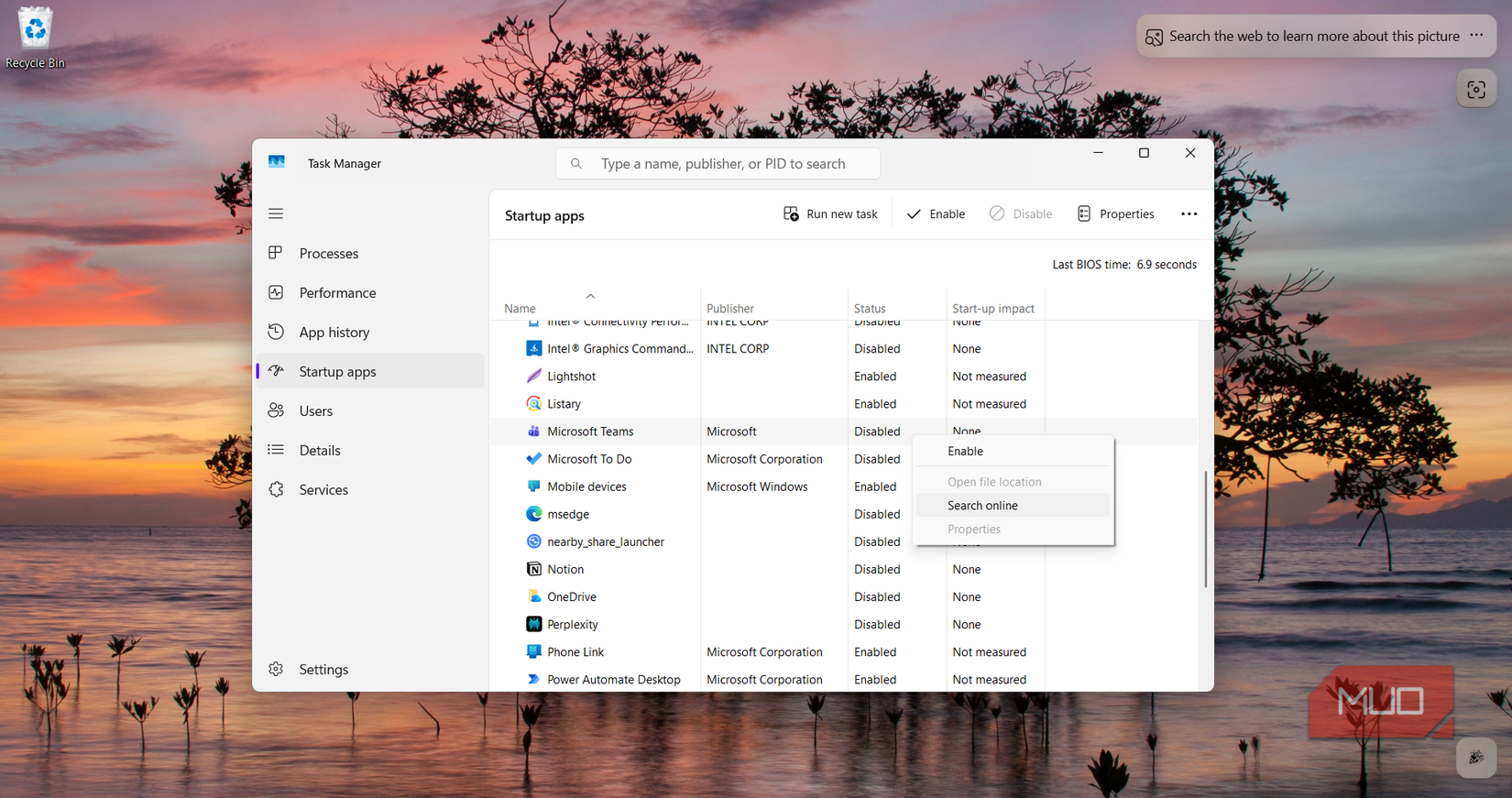Click Microsoft Teams row name

590,431
